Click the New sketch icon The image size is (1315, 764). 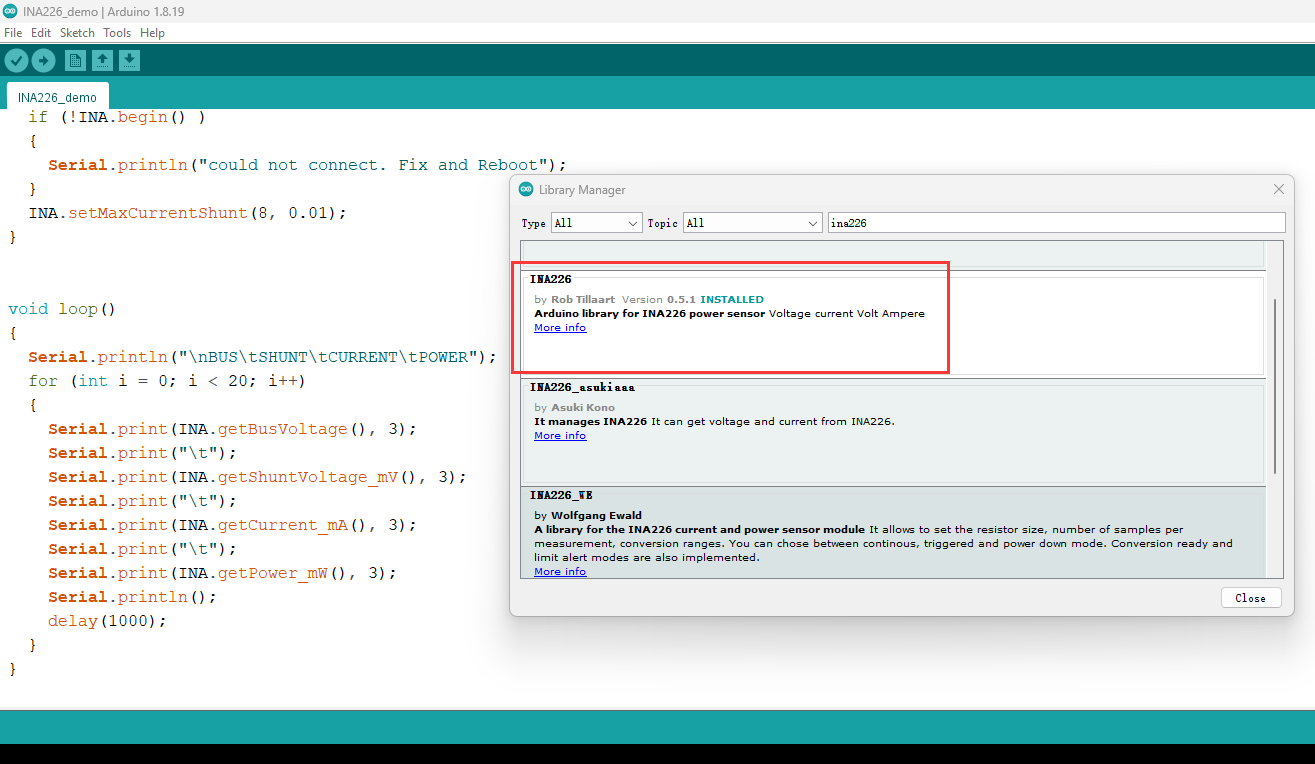point(75,61)
